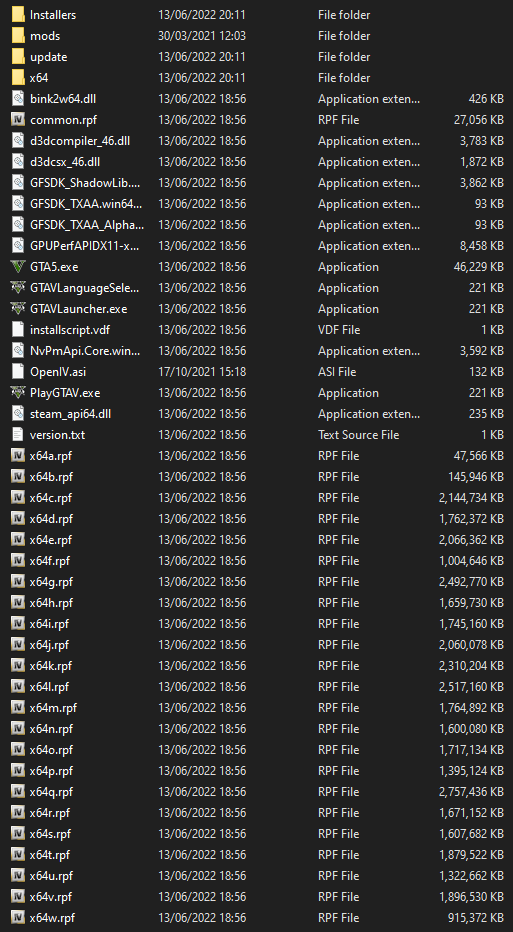Click the GTAVLanguageSelect application icon

click(19, 288)
